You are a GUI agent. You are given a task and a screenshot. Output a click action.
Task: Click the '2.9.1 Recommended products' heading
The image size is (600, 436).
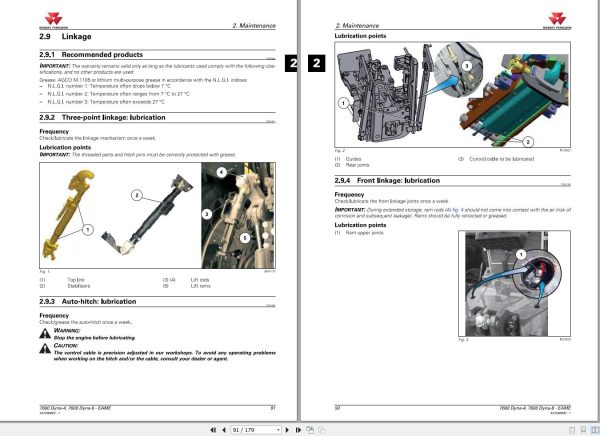[91, 55]
